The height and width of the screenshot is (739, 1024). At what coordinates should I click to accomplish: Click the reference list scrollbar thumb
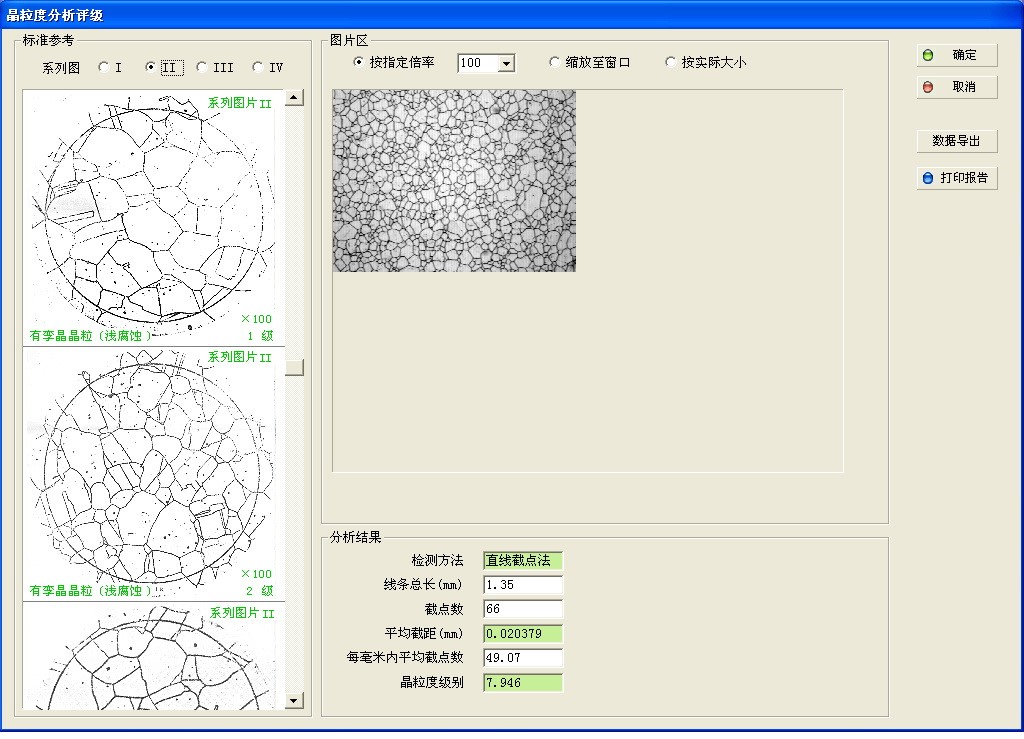[x=294, y=367]
